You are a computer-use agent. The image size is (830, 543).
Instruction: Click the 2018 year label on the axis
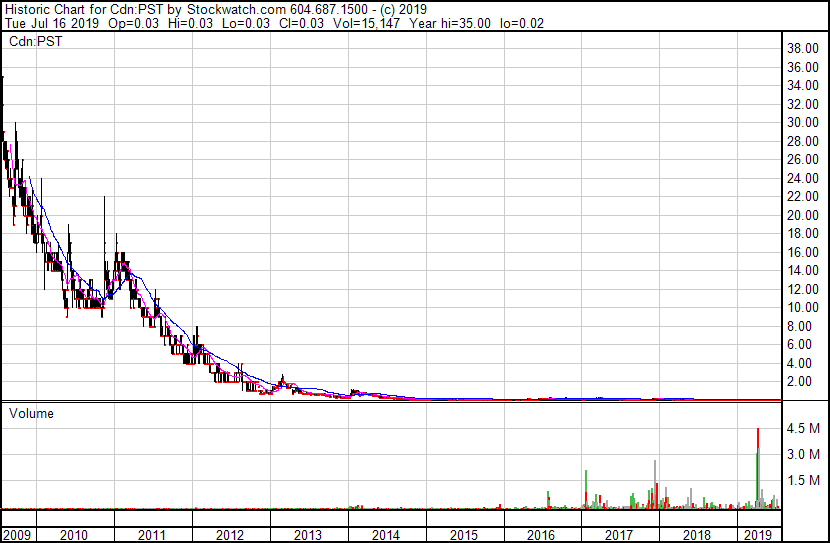click(x=697, y=535)
